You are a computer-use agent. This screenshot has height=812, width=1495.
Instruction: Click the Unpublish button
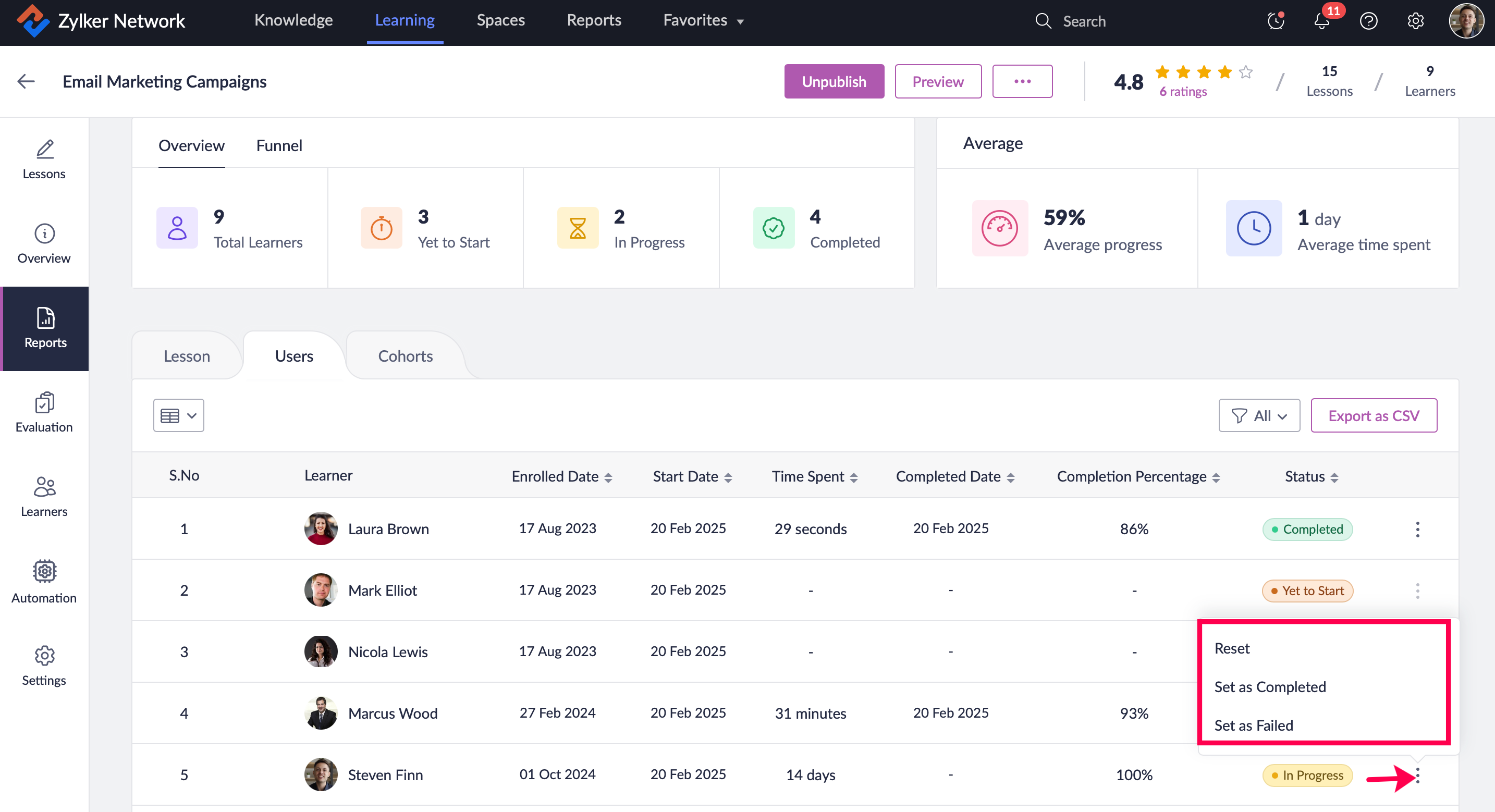click(x=834, y=81)
